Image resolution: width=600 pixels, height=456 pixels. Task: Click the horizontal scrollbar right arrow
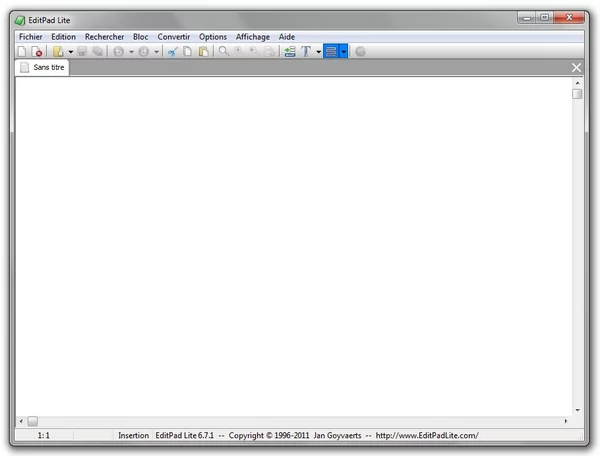click(x=566, y=421)
